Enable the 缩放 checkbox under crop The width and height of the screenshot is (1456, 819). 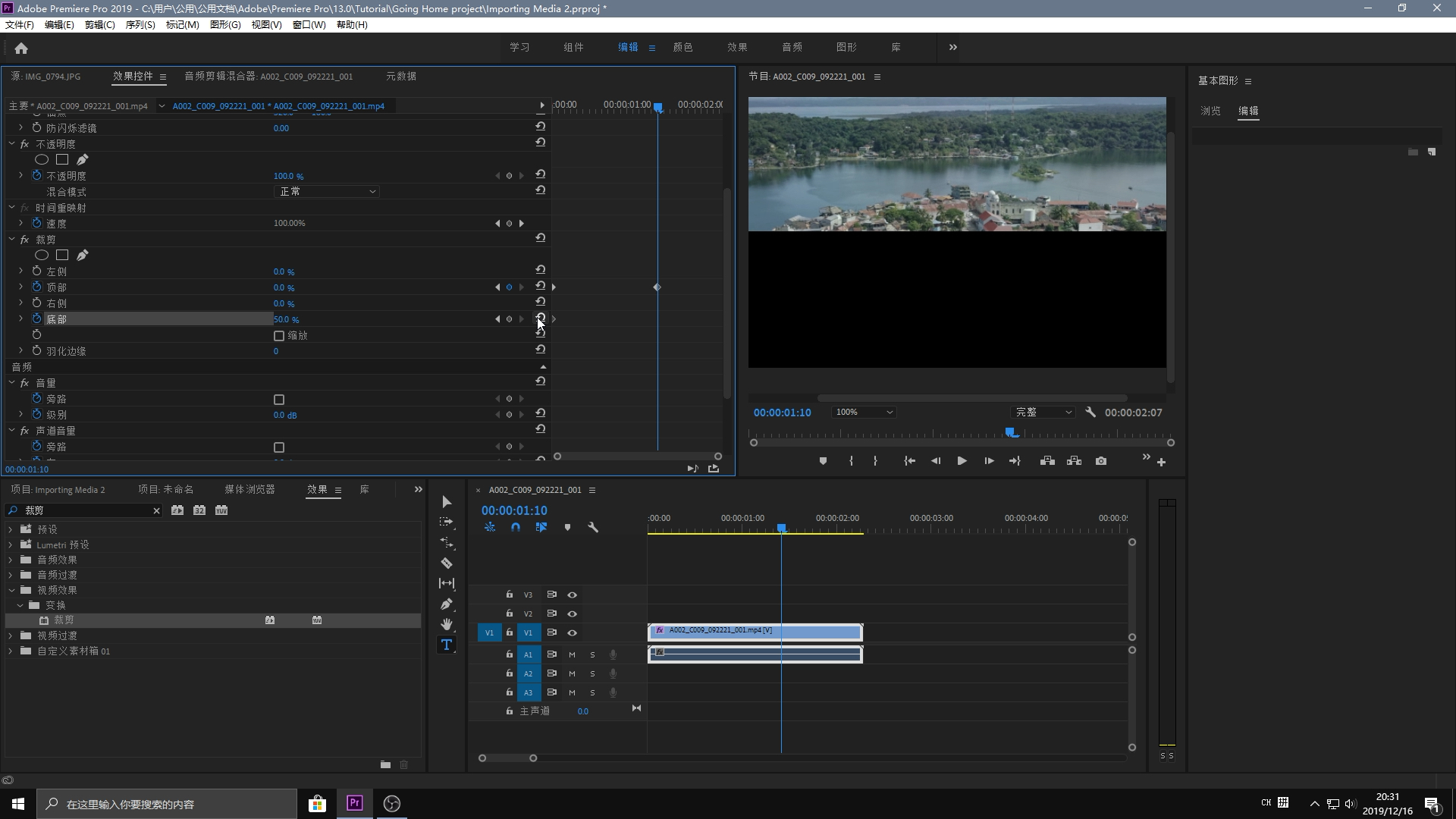(x=279, y=336)
